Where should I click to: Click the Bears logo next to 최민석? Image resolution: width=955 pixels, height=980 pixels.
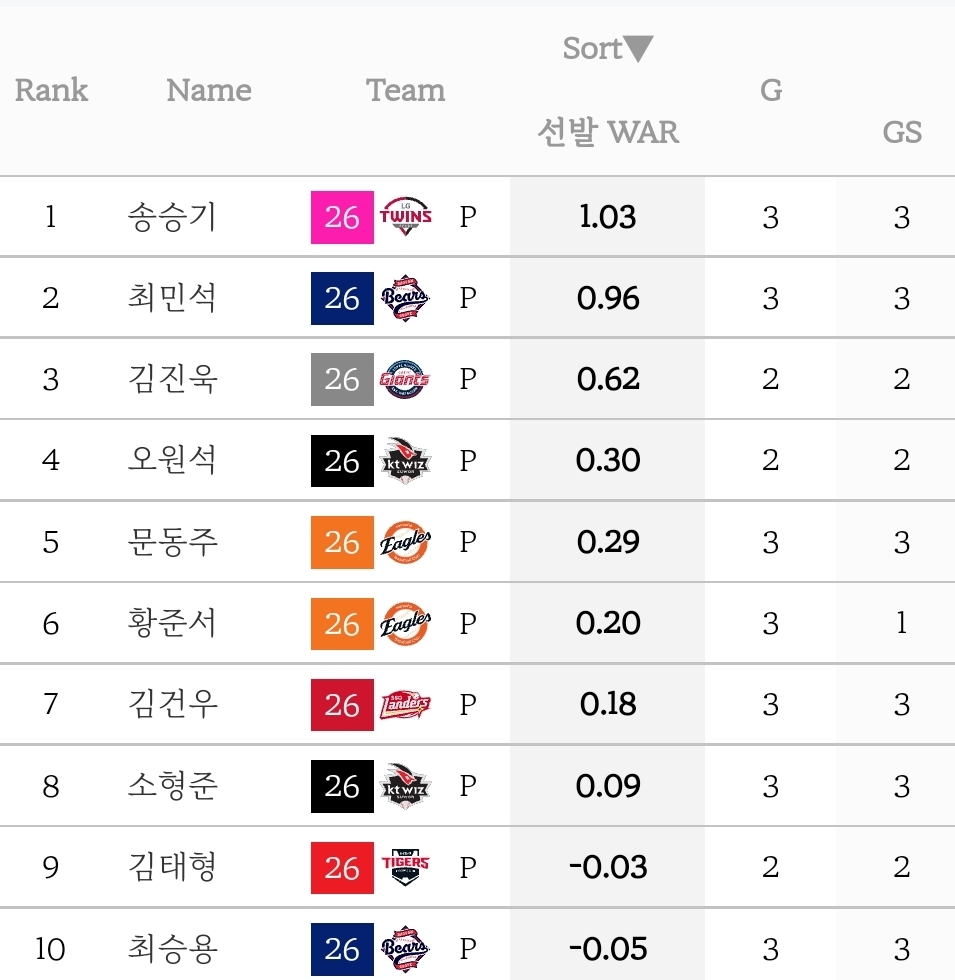pyautogui.click(x=405, y=298)
